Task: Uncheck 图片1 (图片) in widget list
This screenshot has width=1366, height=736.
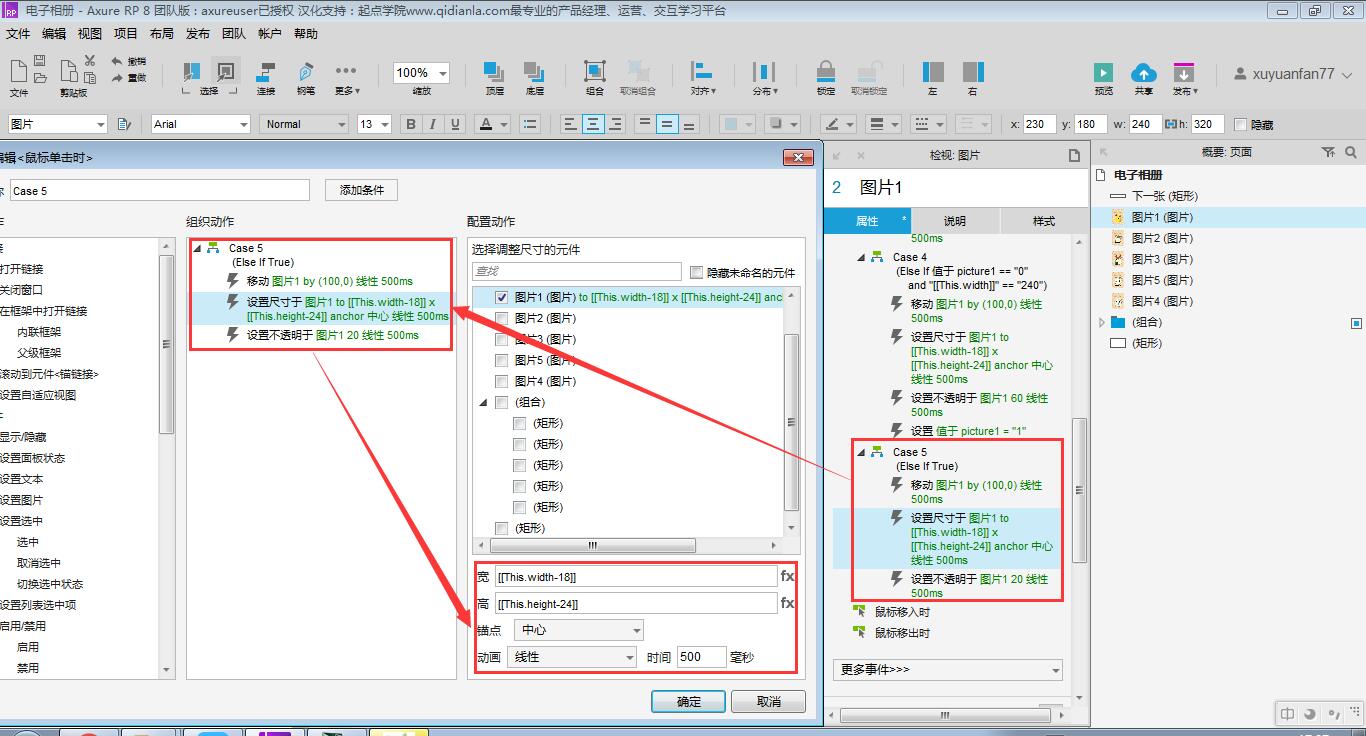Action: (502, 297)
